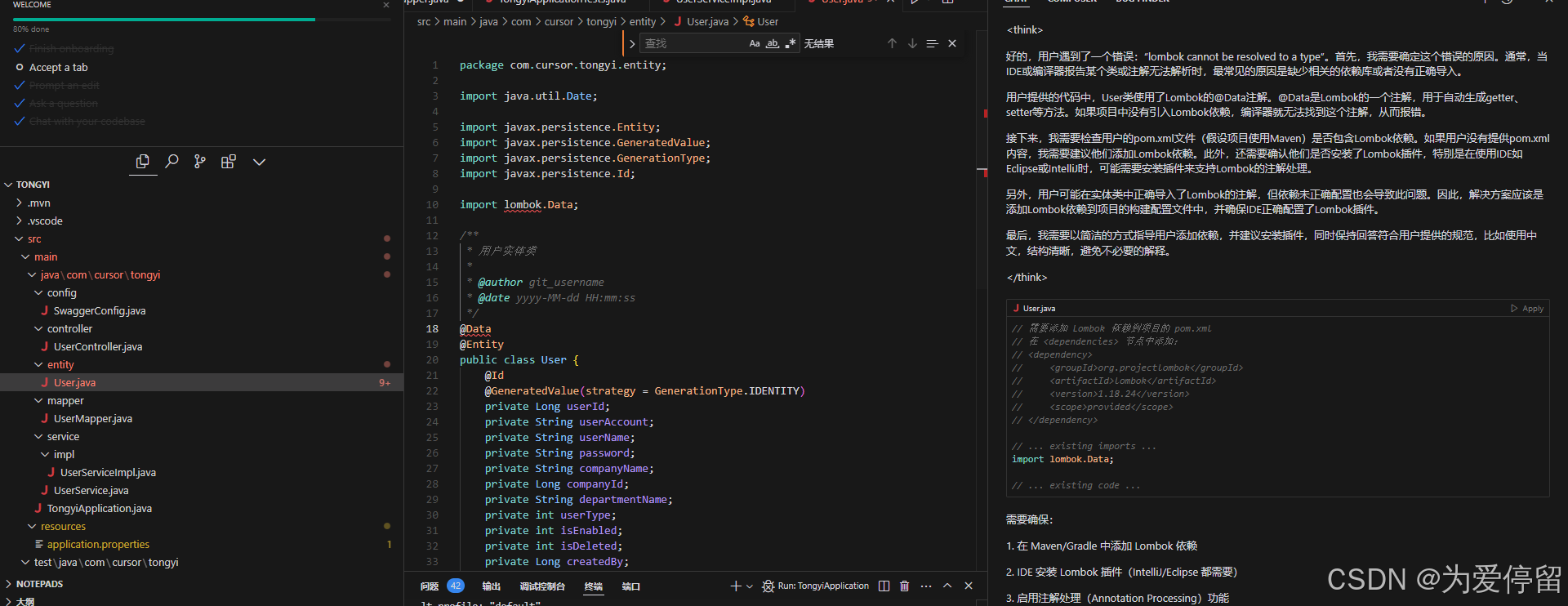Viewport: 1568px width, 606px height.
Task: Open the Extensions blocks icon
Action: click(229, 162)
